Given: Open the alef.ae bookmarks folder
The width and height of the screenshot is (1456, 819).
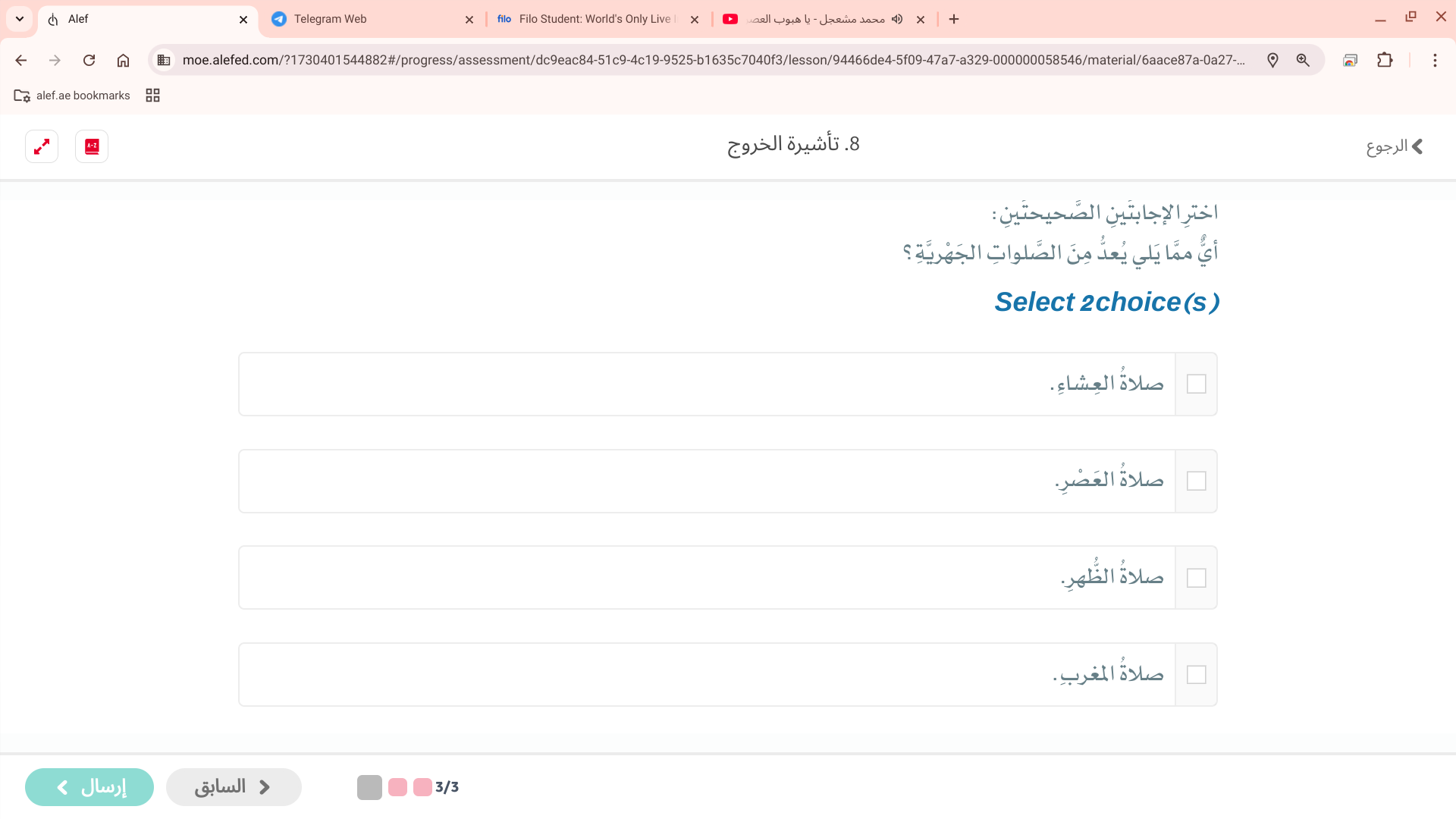Looking at the screenshot, I should pos(73,96).
